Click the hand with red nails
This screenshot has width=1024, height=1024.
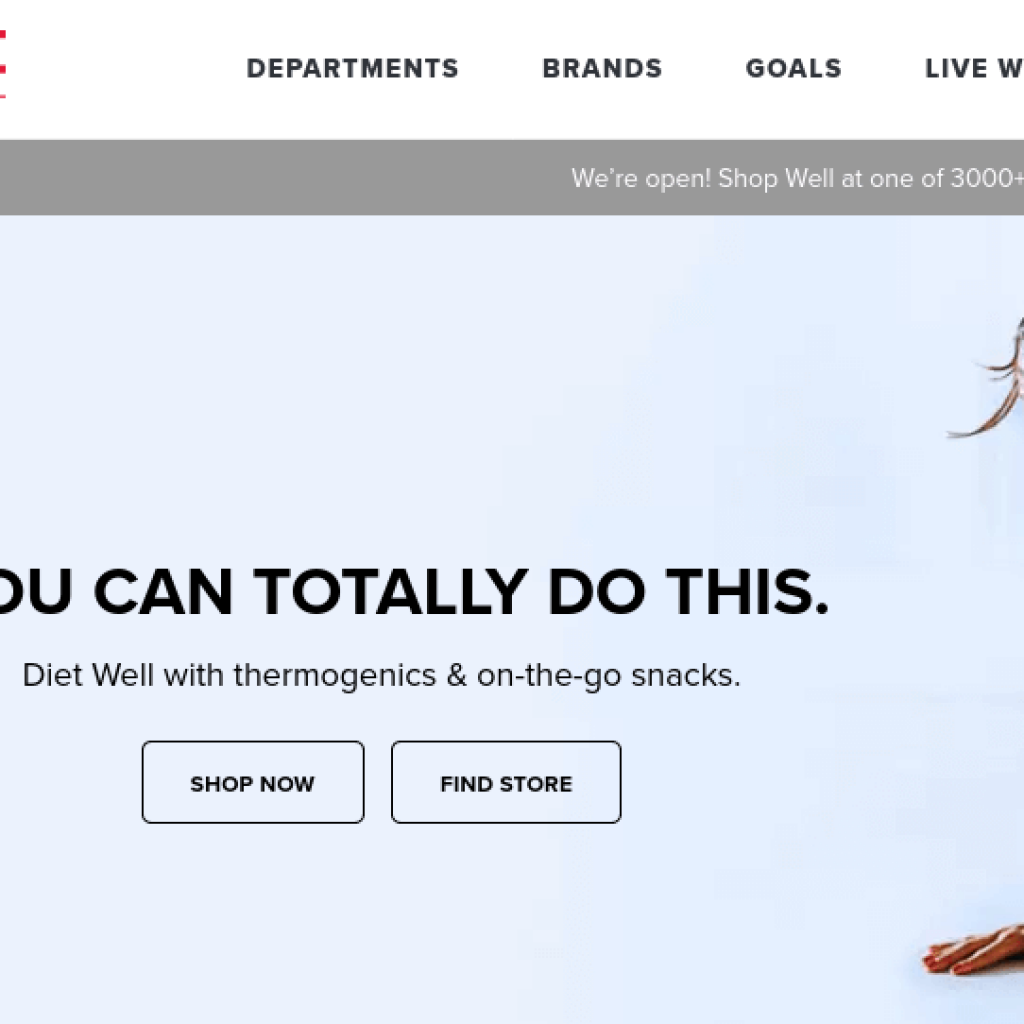pyautogui.click(x=973, y=949)
